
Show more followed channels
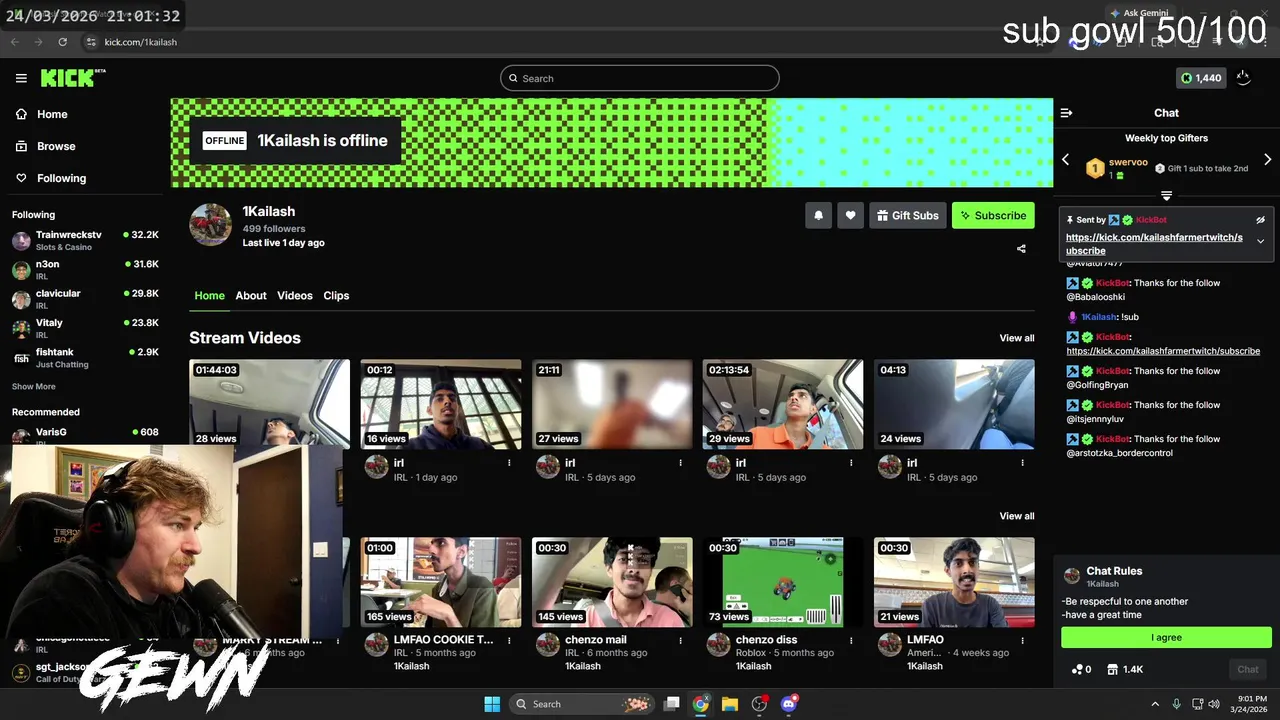34,387
